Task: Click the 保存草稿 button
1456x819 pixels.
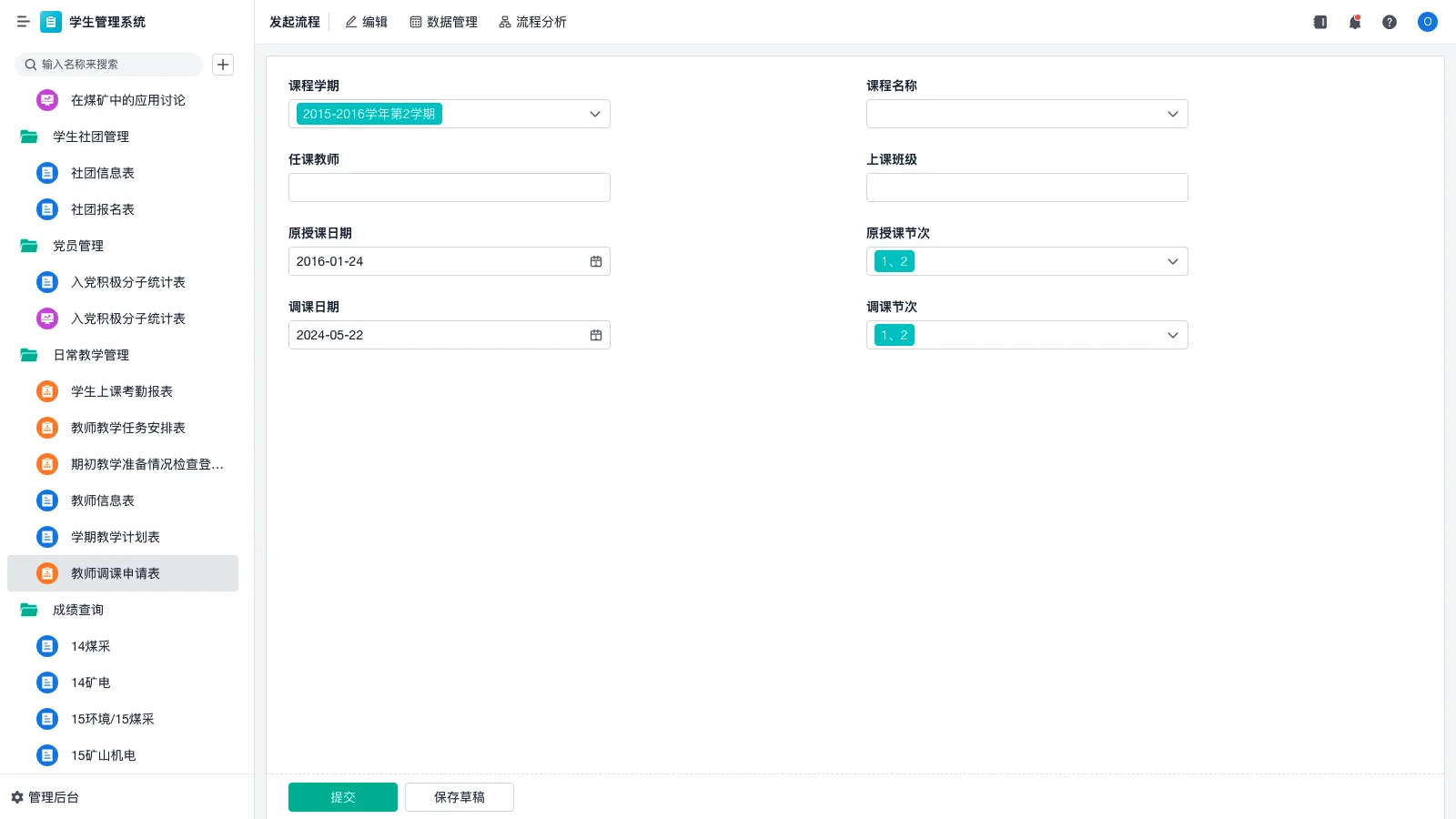Action: (x=459, y=796)
